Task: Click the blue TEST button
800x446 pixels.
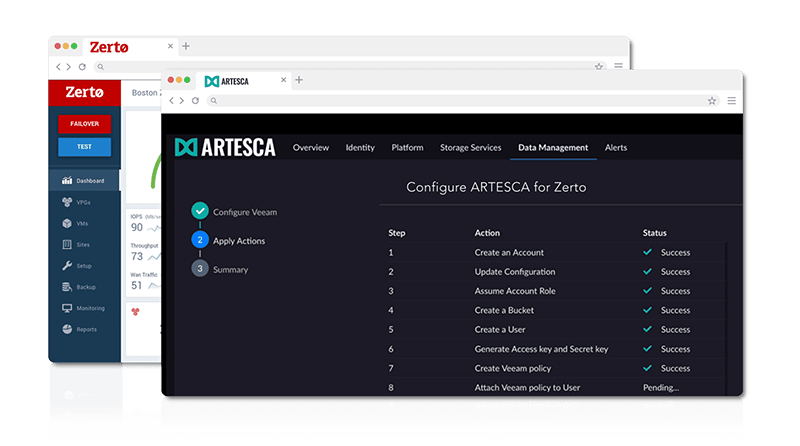Action: [x=84, y=147]
